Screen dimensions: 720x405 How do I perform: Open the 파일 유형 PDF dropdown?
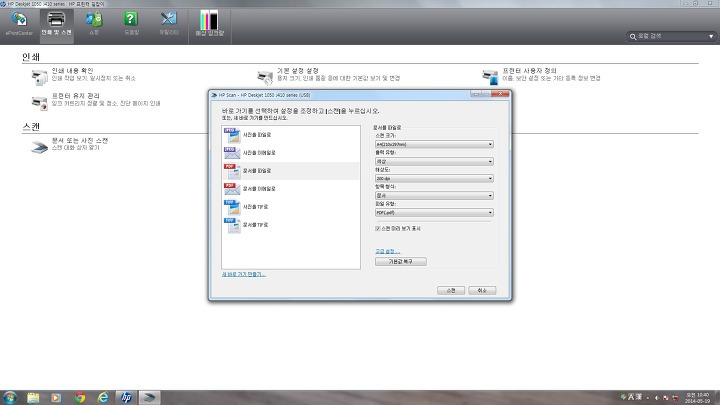point(434,213)
